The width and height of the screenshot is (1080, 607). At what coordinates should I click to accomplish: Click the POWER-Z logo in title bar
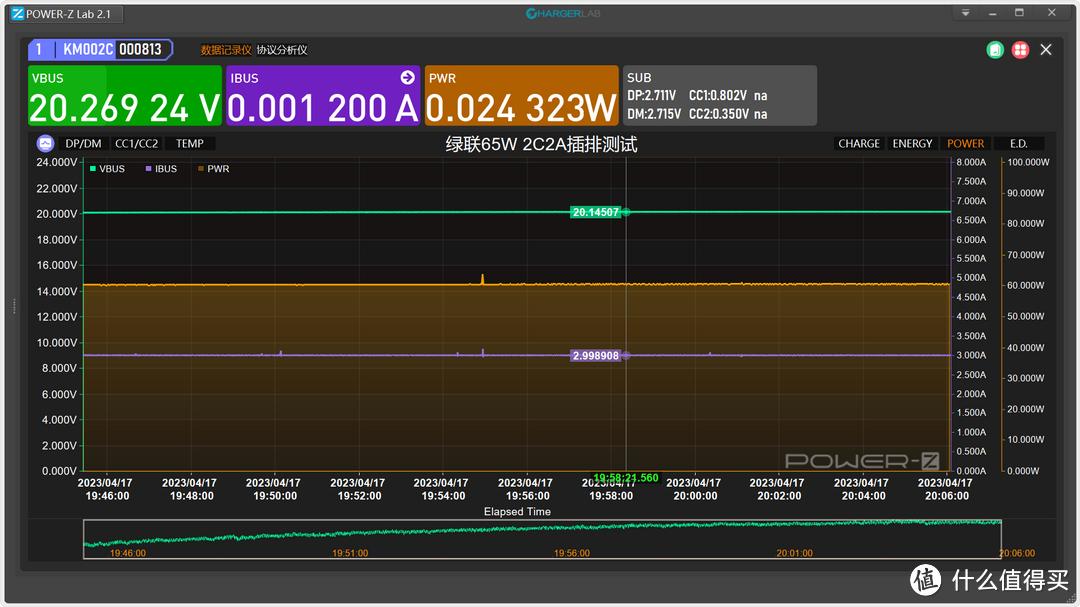(18, 13)
